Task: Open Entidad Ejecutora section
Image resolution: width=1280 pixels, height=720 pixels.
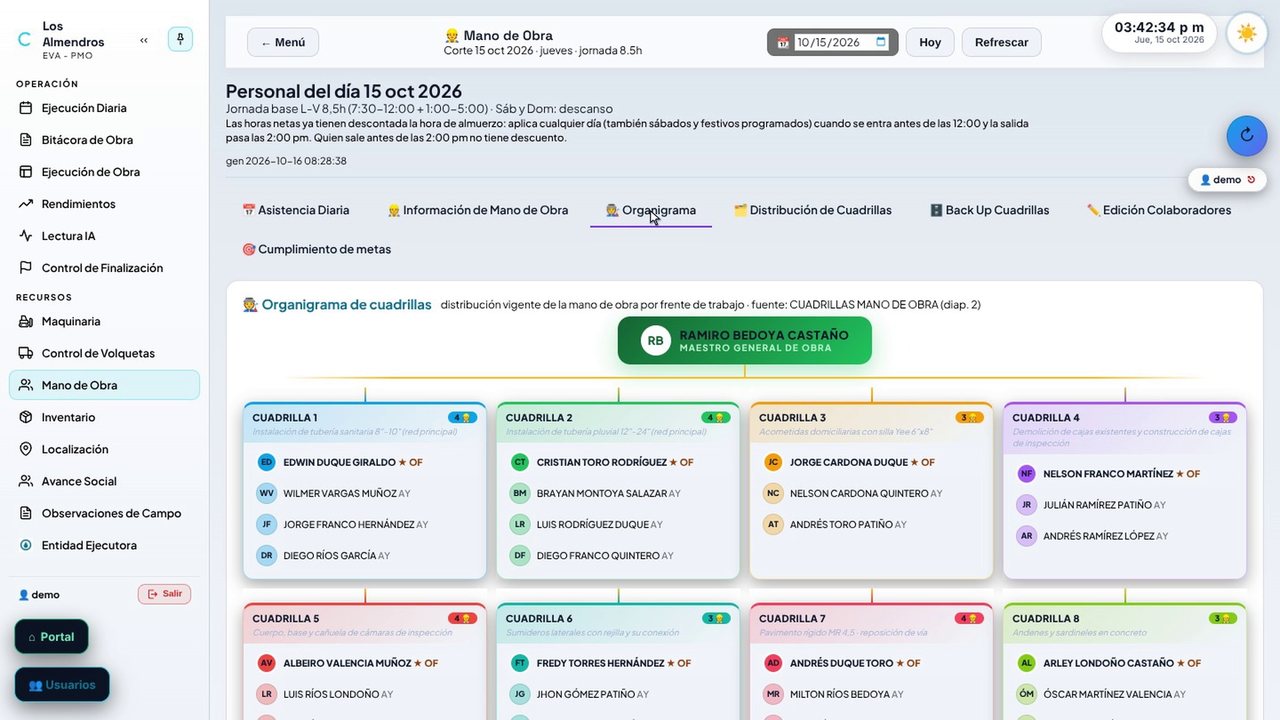Action: pyautogui.click(x=104, y=545)
